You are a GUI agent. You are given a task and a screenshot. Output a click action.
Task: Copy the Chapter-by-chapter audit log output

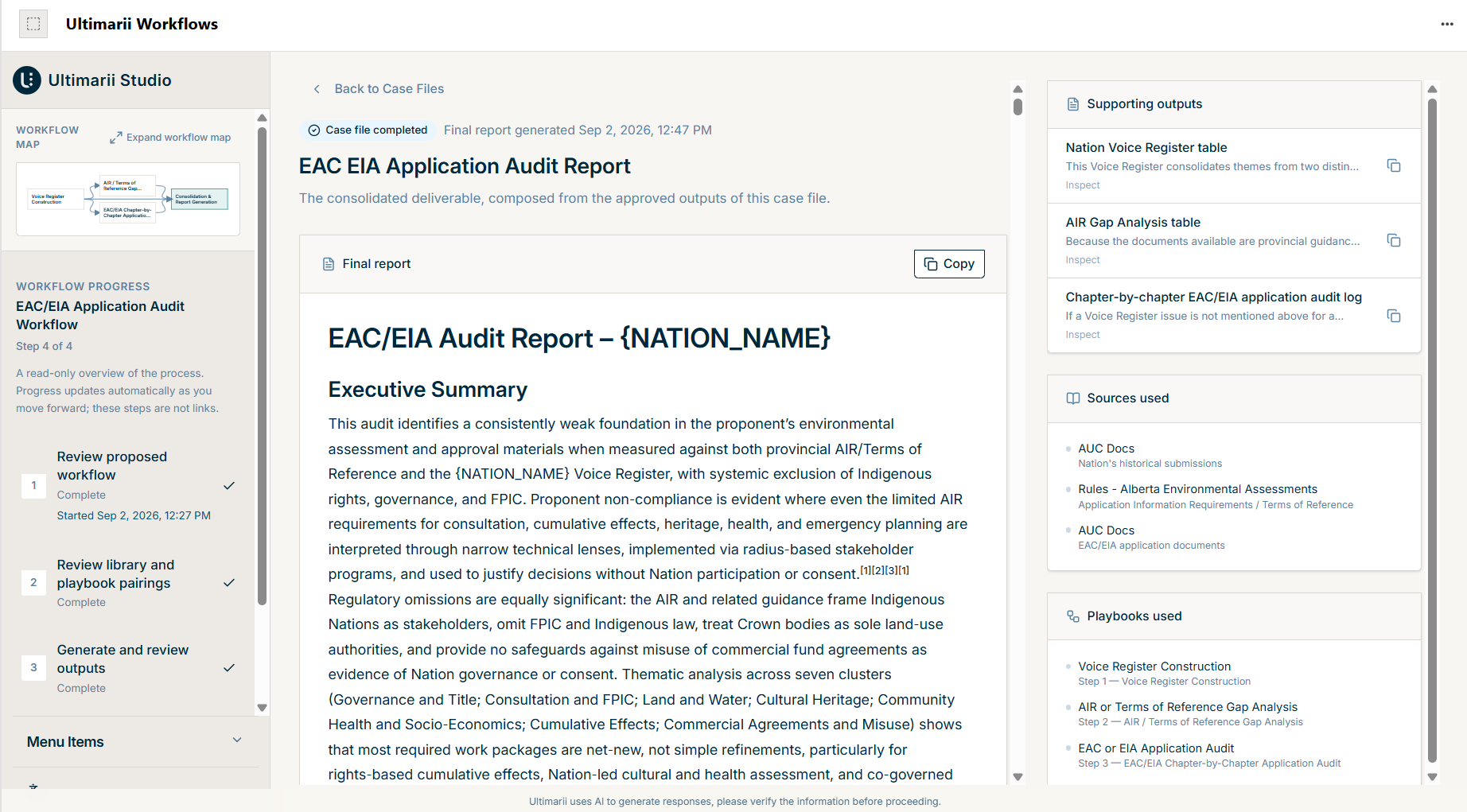click(x=1394, y=316)
